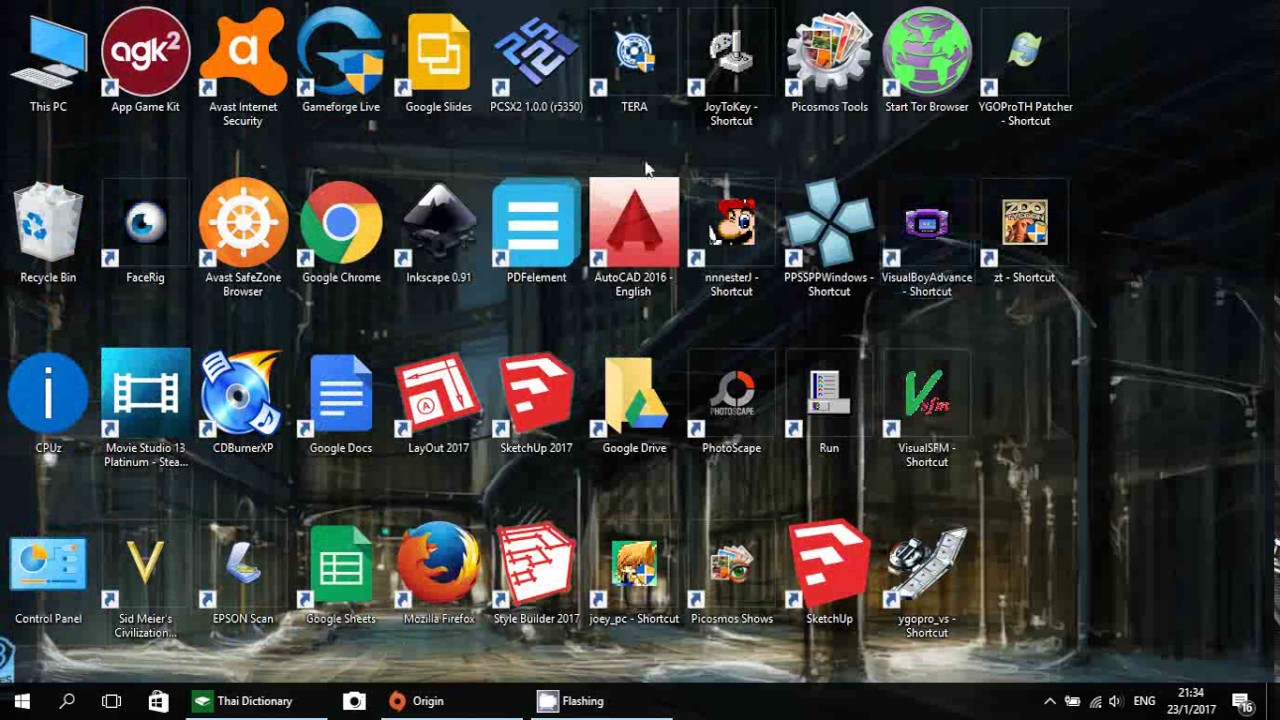
Task: Select the TERA game shortcut
Action: pyautogui.click(x=634, y=60)
